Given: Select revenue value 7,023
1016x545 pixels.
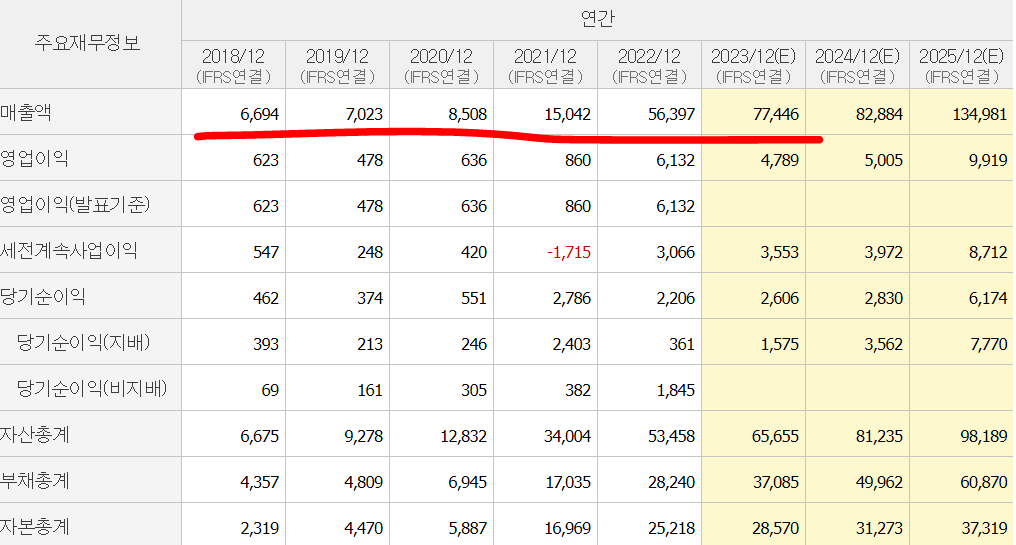Looking at the screenshot, I should point(364,115).
